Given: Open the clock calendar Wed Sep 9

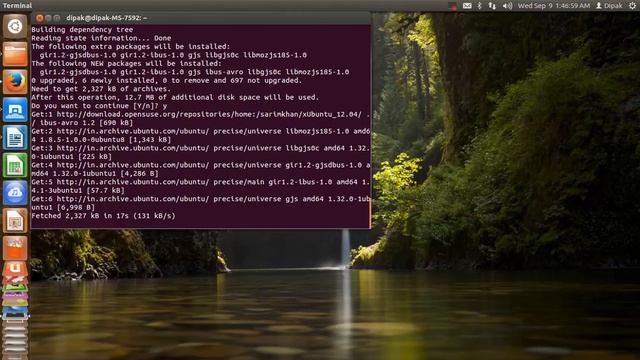Looking at the screenshot, I should [554, 6].
